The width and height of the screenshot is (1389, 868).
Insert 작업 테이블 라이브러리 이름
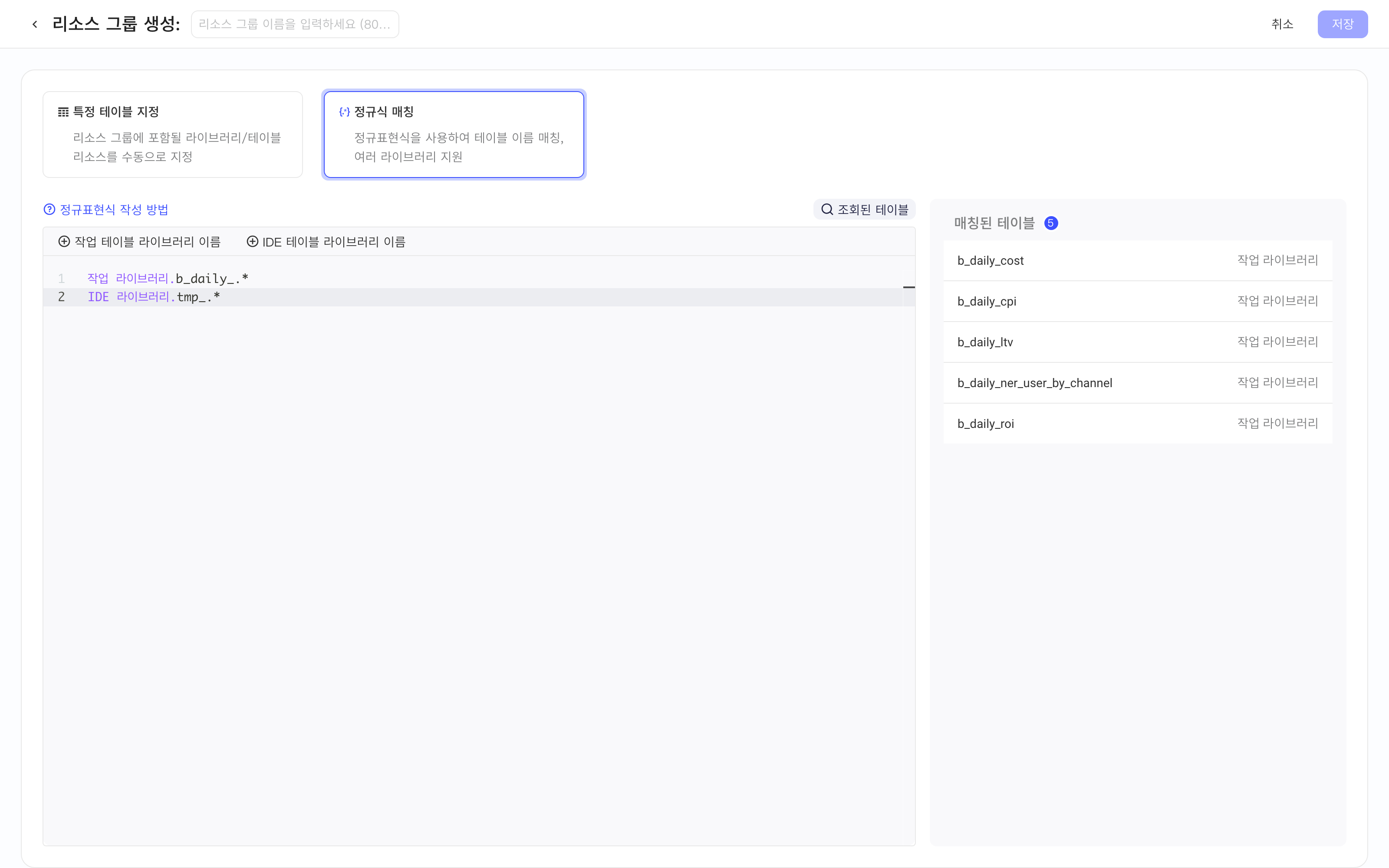pos(139,242)
